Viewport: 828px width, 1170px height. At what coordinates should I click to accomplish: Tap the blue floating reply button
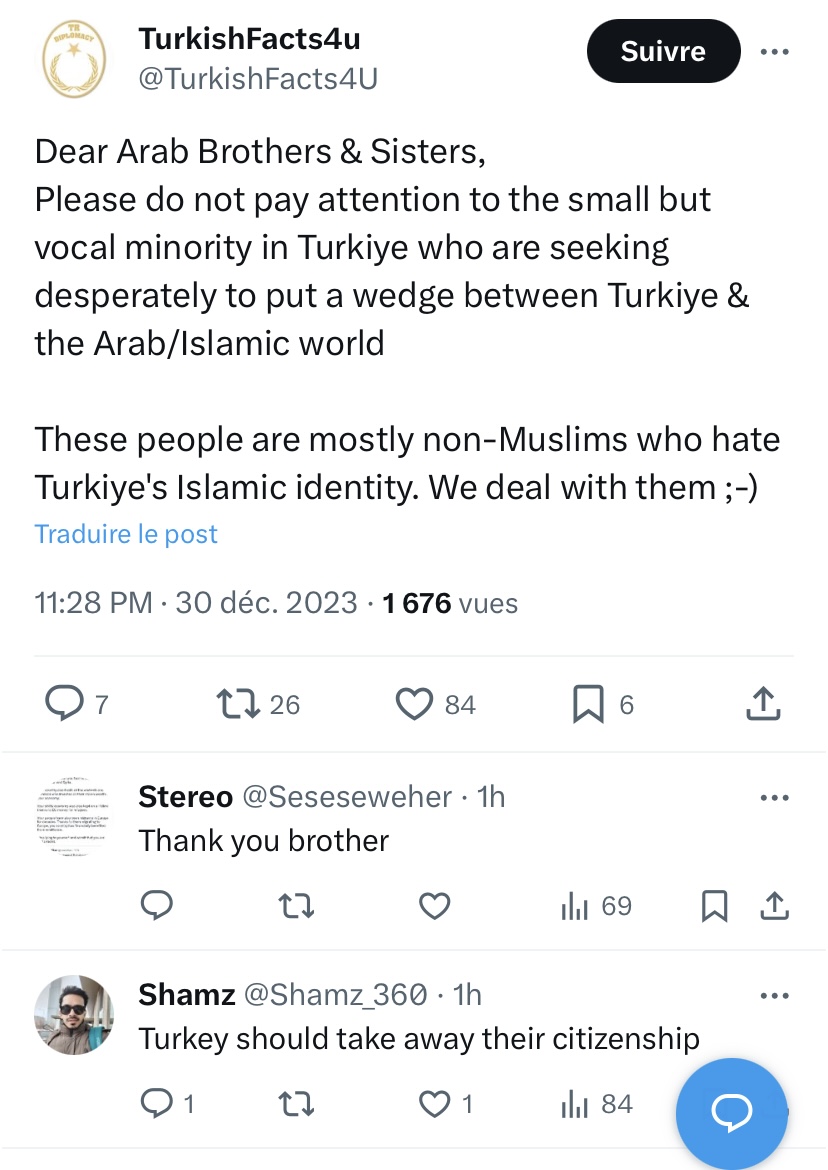click(x=731, y=1107)
